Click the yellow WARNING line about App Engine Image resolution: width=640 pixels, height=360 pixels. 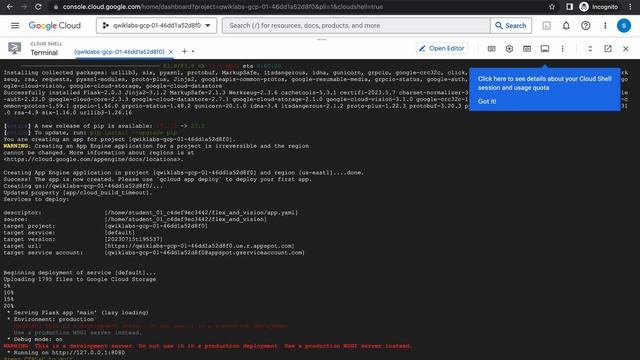[156, 146]
